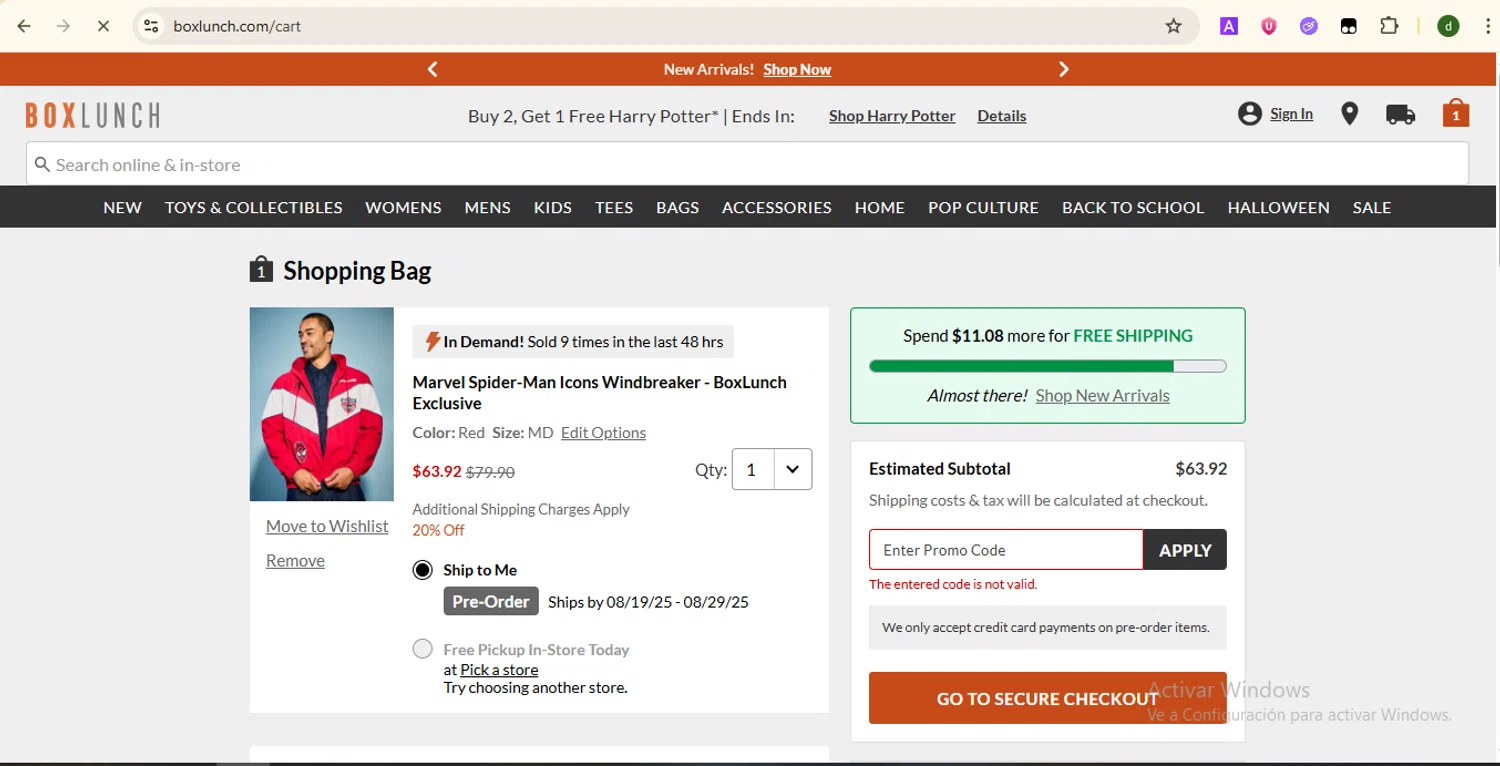
Task: Click the Shopping Bag heading
Action: [357, 271]
